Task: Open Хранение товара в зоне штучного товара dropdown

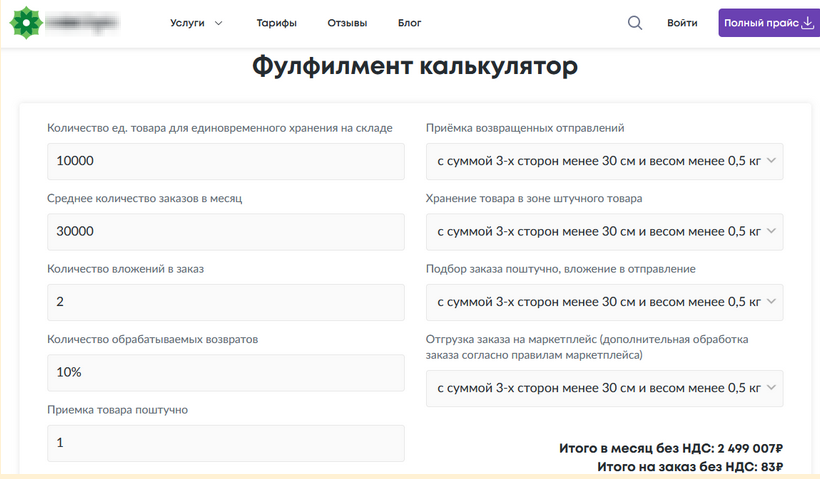Action: 604,231
